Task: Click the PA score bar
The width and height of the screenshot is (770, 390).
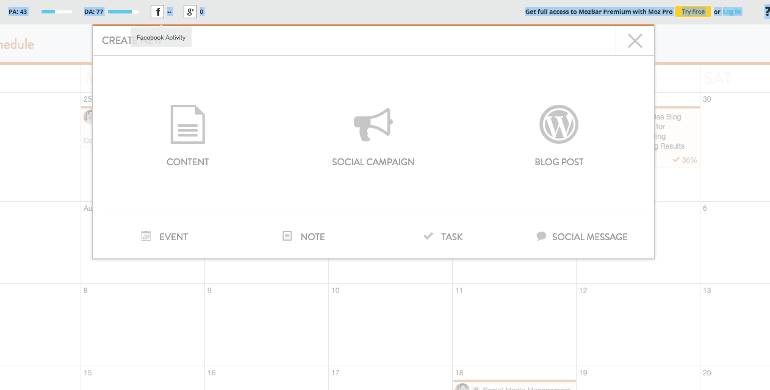Action: (x=56, y=12)
